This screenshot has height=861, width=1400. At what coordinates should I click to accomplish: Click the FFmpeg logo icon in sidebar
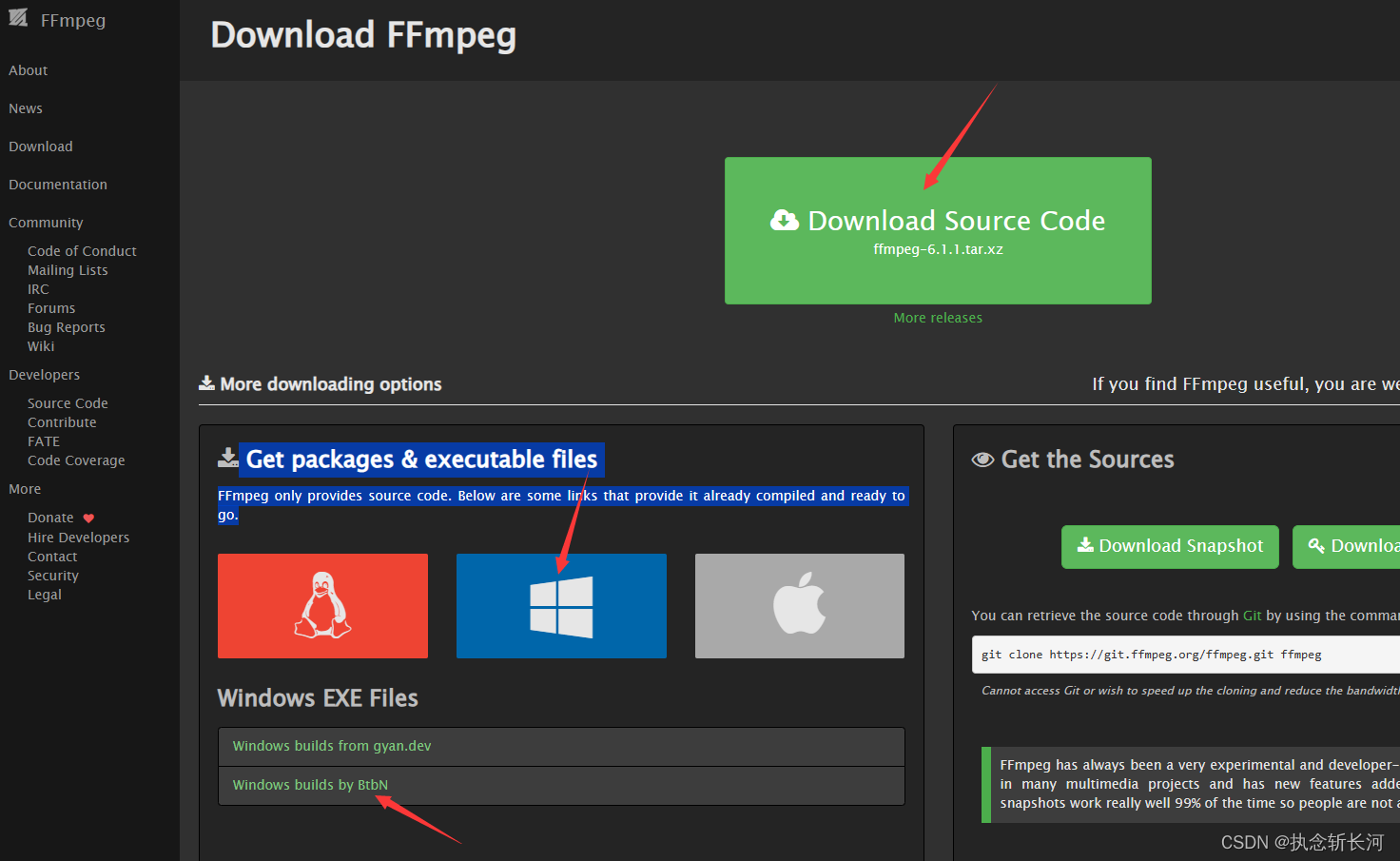click(18, 18)
